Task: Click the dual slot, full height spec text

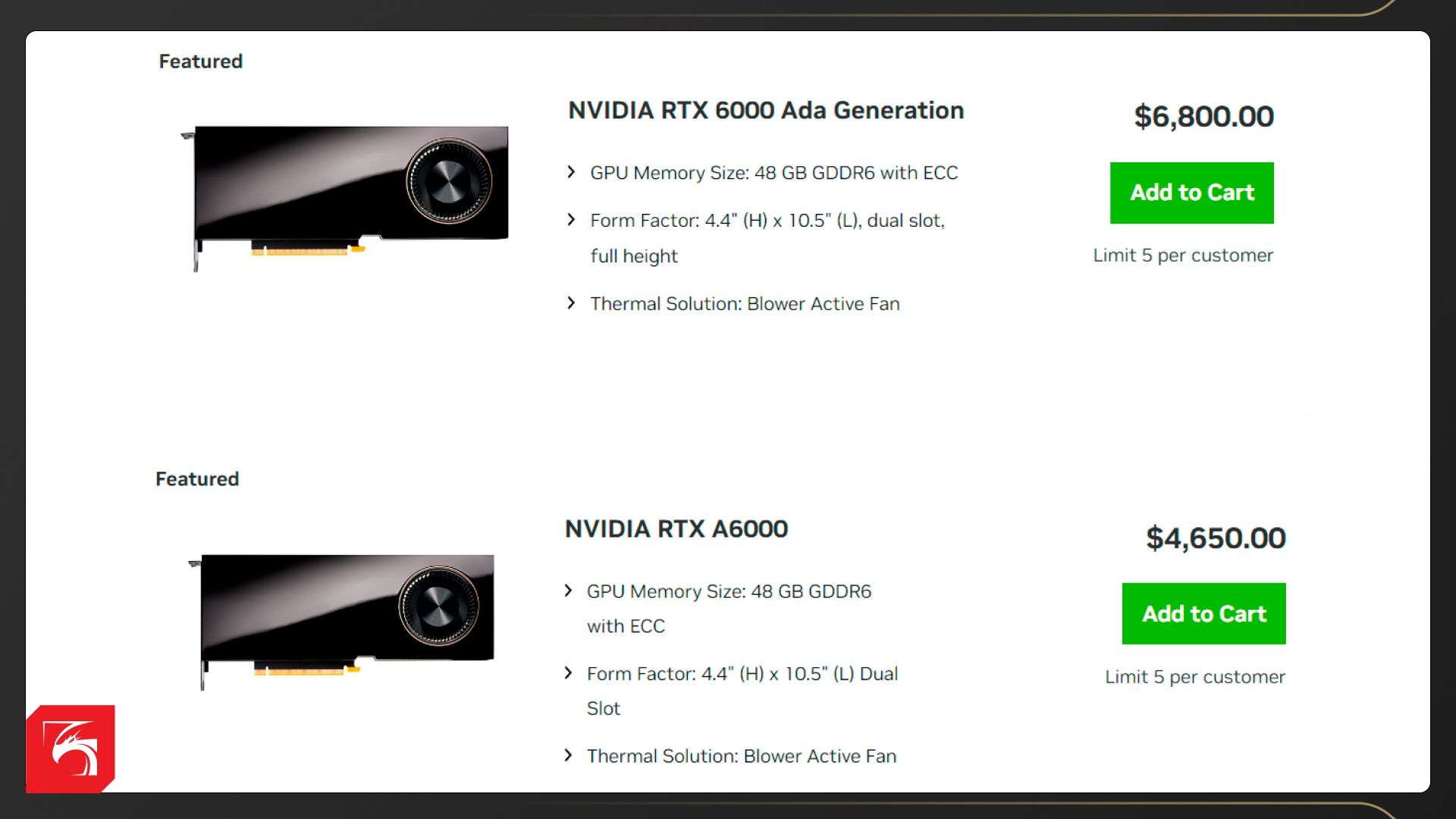Action: click(767, 238)
